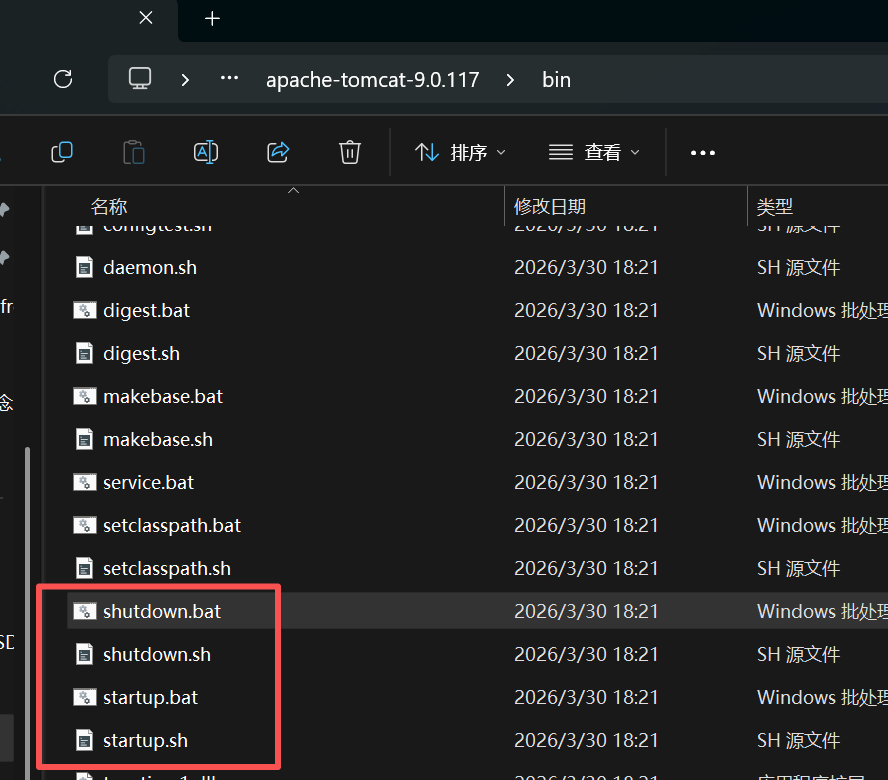Click the refresh button

(x=63, y=79)
